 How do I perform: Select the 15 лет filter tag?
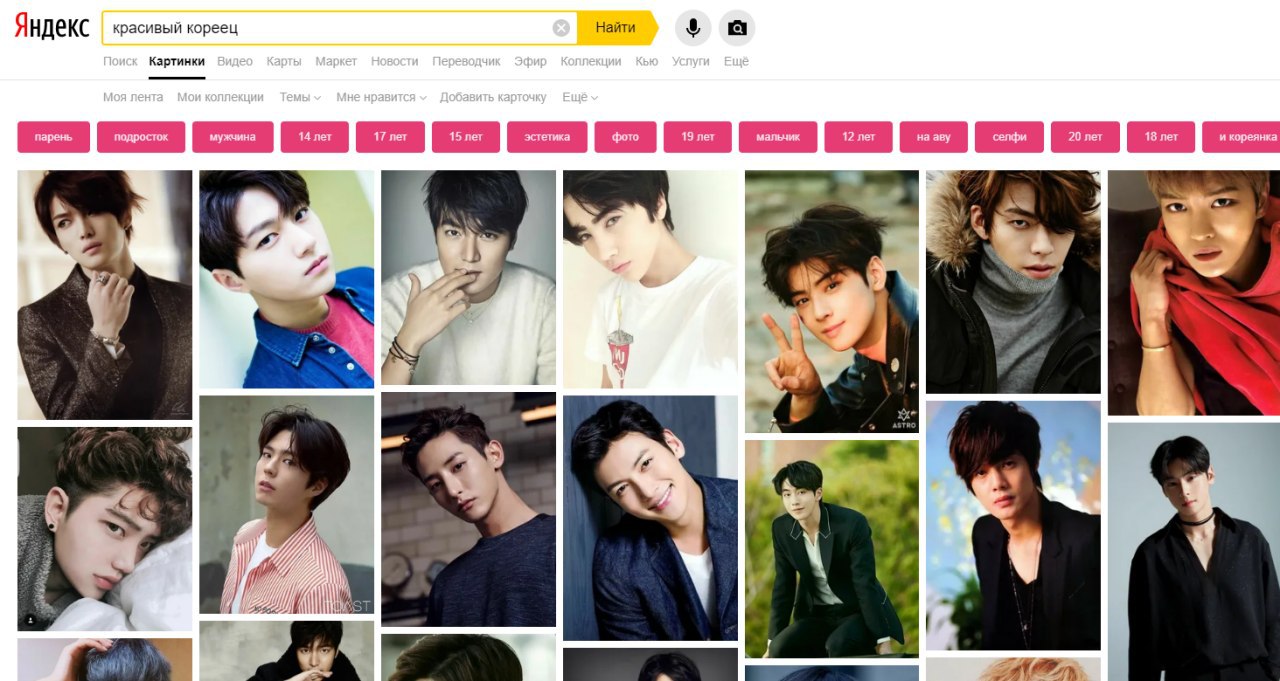466,137
